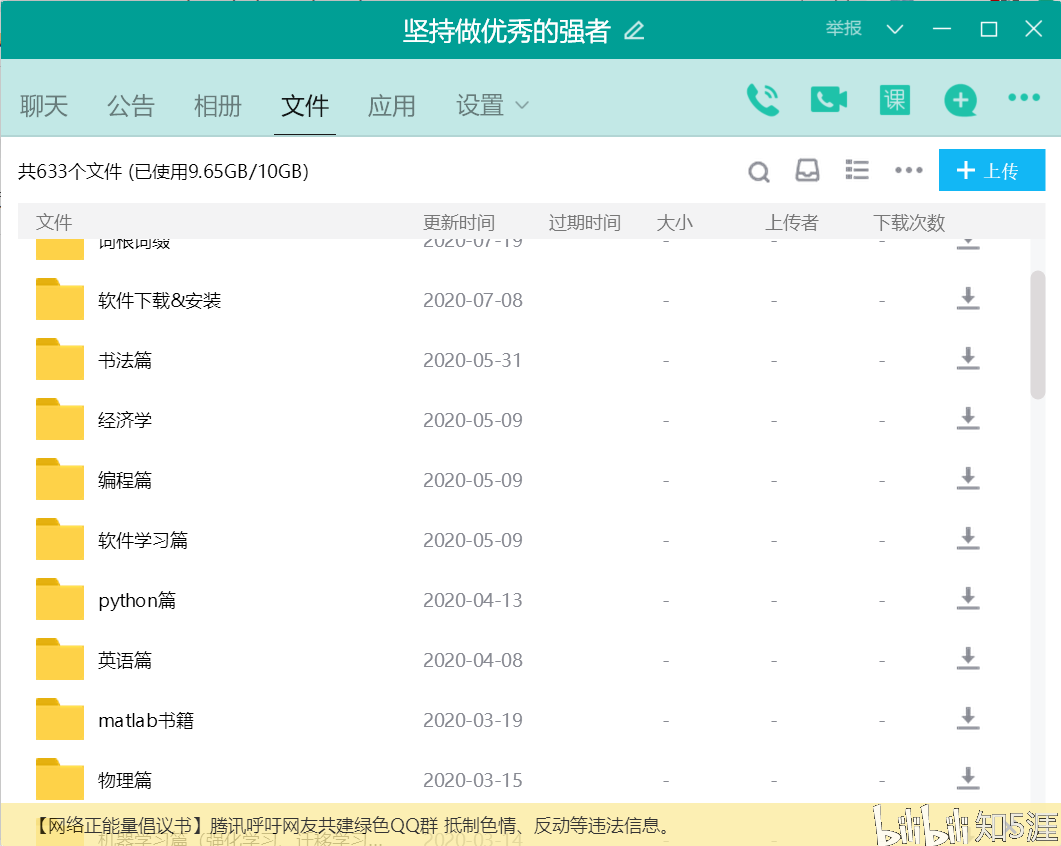
Task: Select the 文件 tab
Action: coord(305,106)
